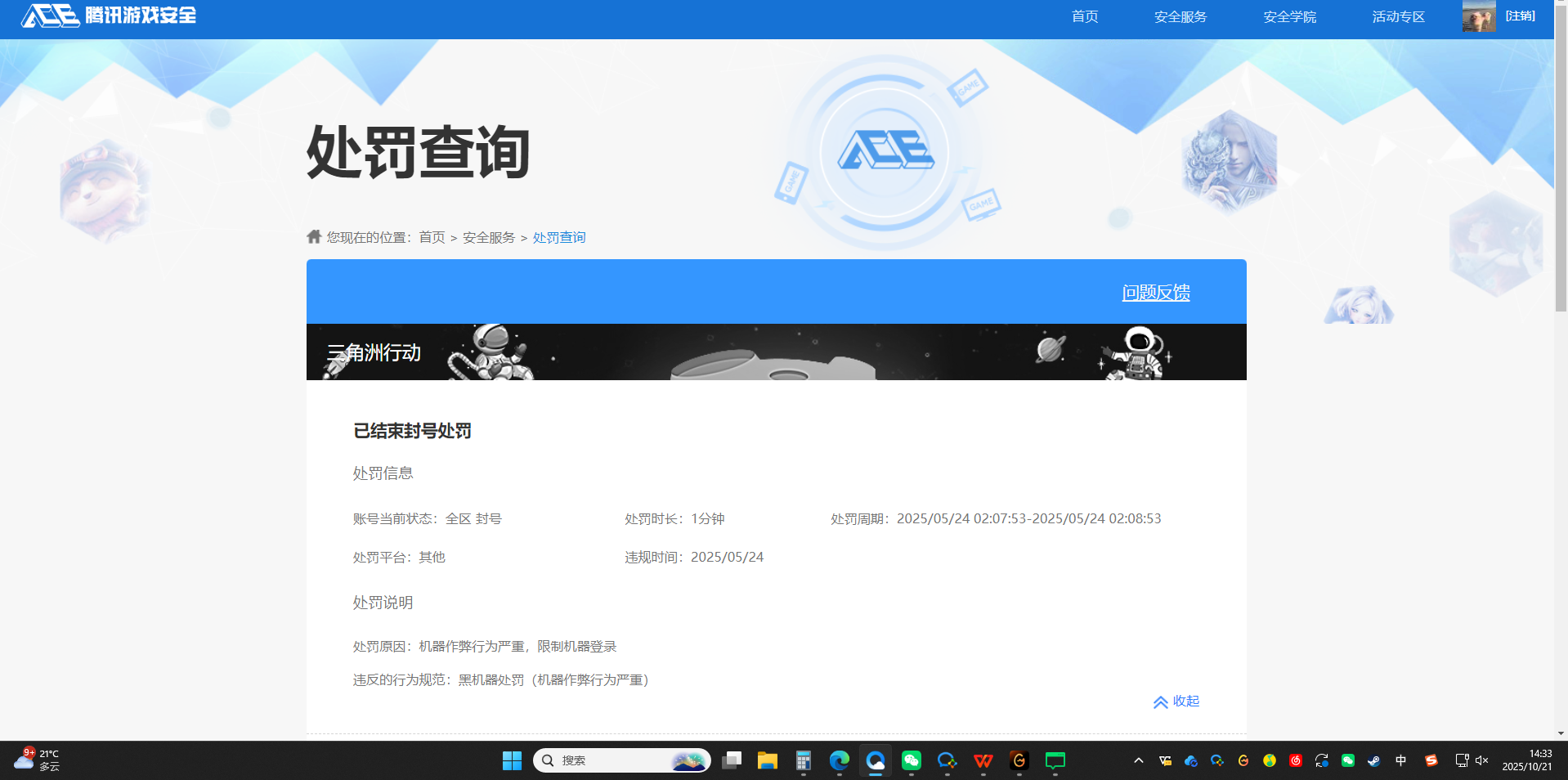Open QQ Music from the system tray
Viewport: 1568px width, 780px height.
click(x=1269, y=760)
